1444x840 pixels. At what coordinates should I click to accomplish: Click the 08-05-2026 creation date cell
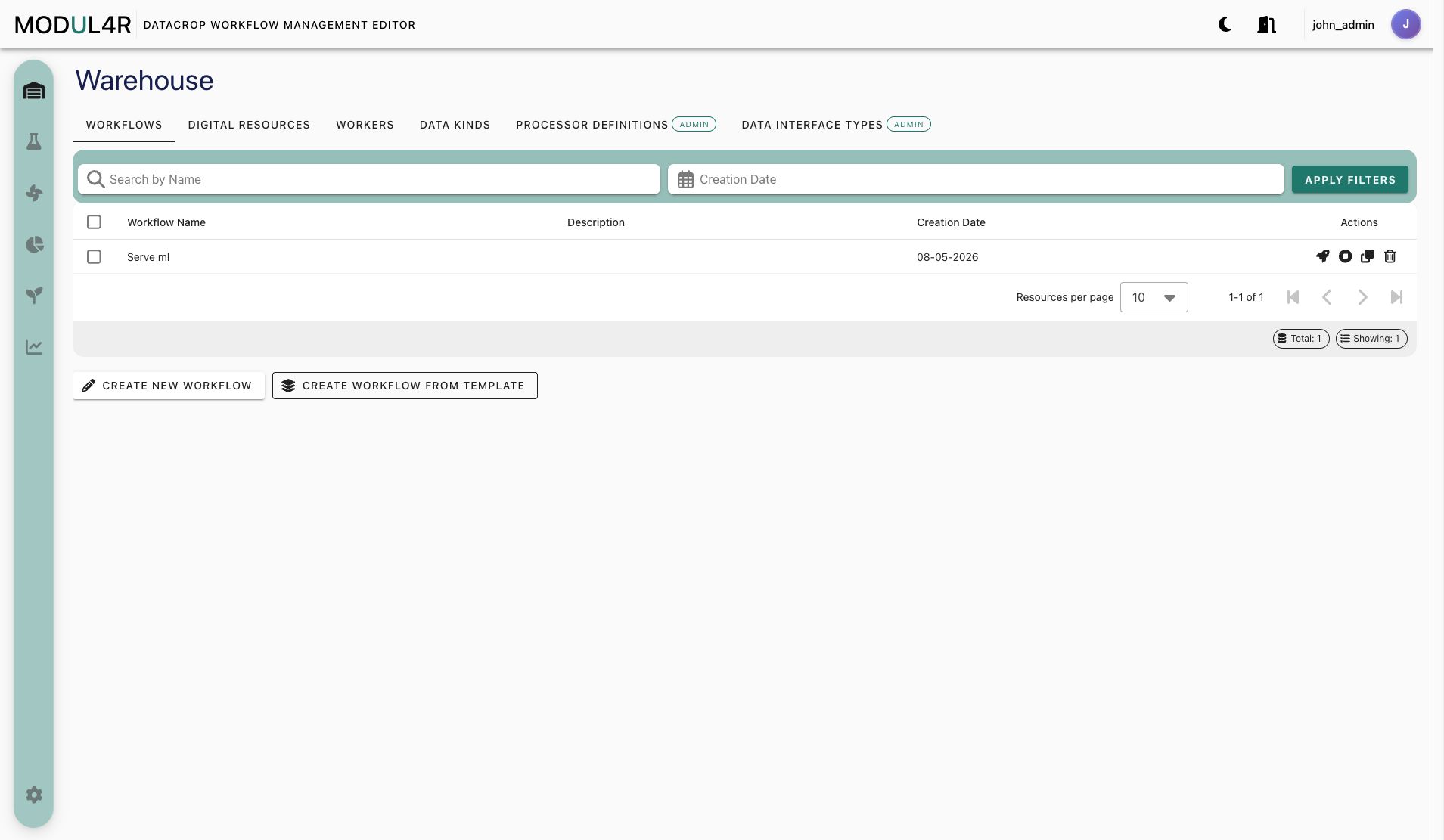(947, 257)
